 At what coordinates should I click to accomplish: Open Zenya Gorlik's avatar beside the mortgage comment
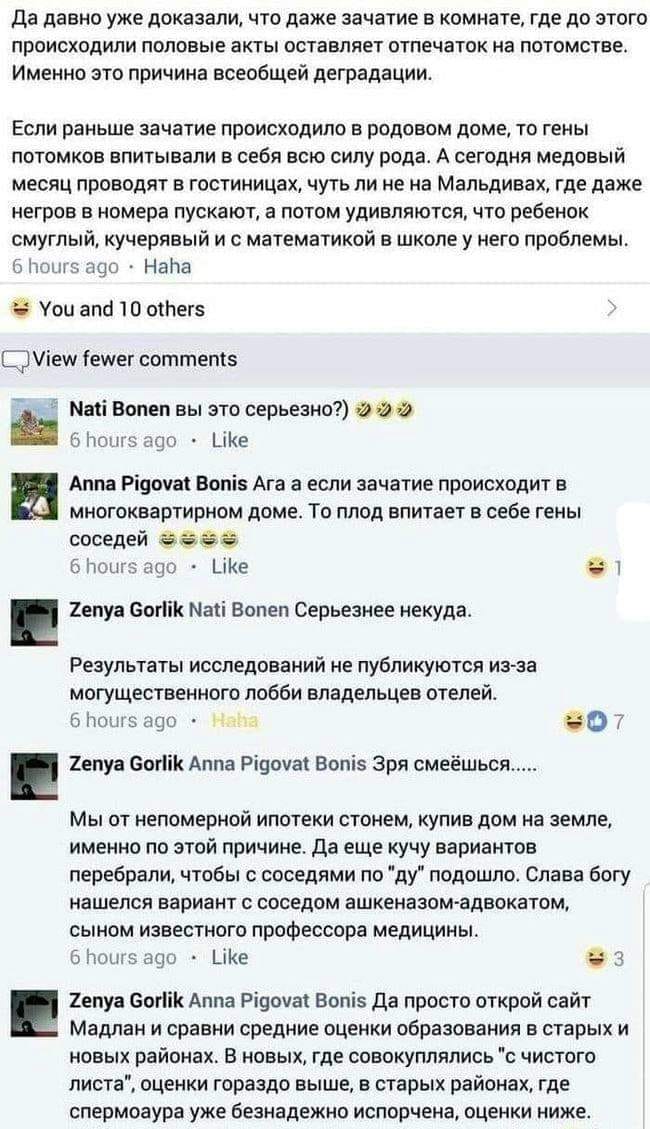(x=34, y=775)
